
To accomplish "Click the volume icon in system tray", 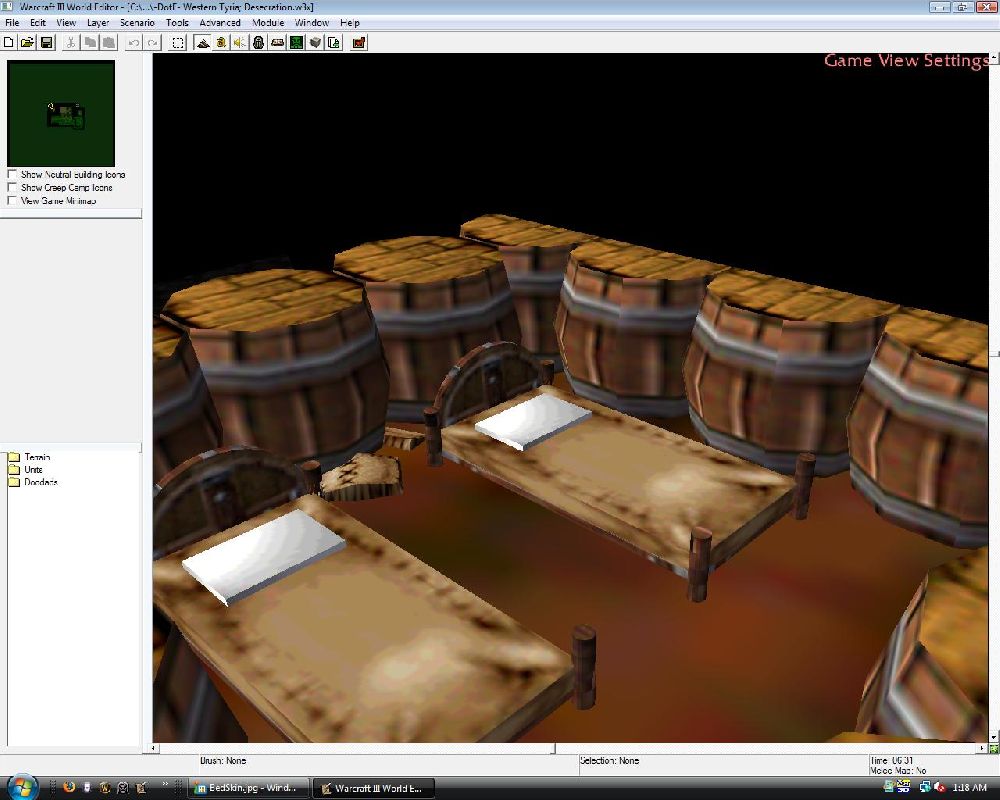I will (939, 788).
